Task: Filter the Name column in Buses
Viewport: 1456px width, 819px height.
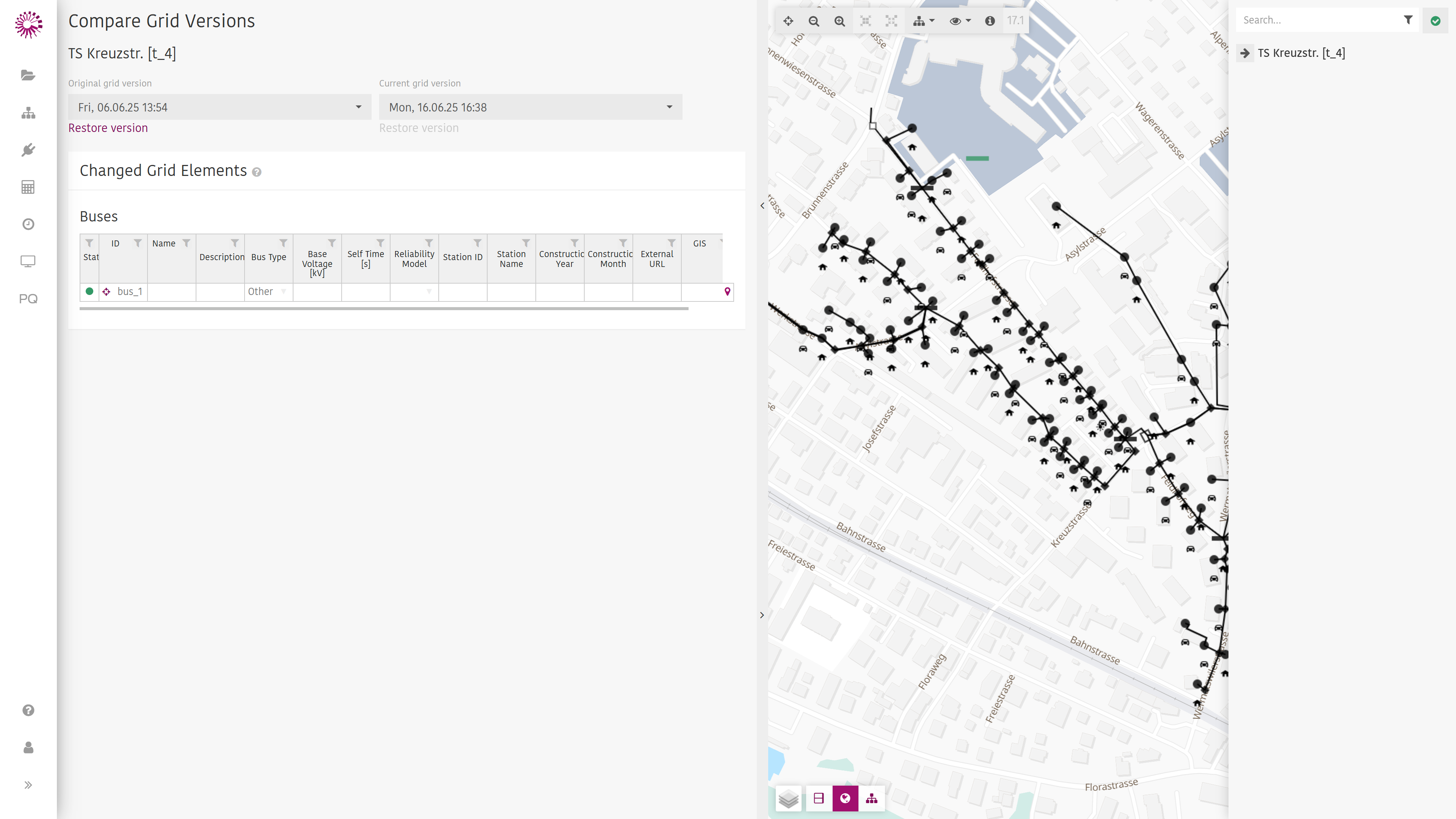Action: tap(186, 243)
